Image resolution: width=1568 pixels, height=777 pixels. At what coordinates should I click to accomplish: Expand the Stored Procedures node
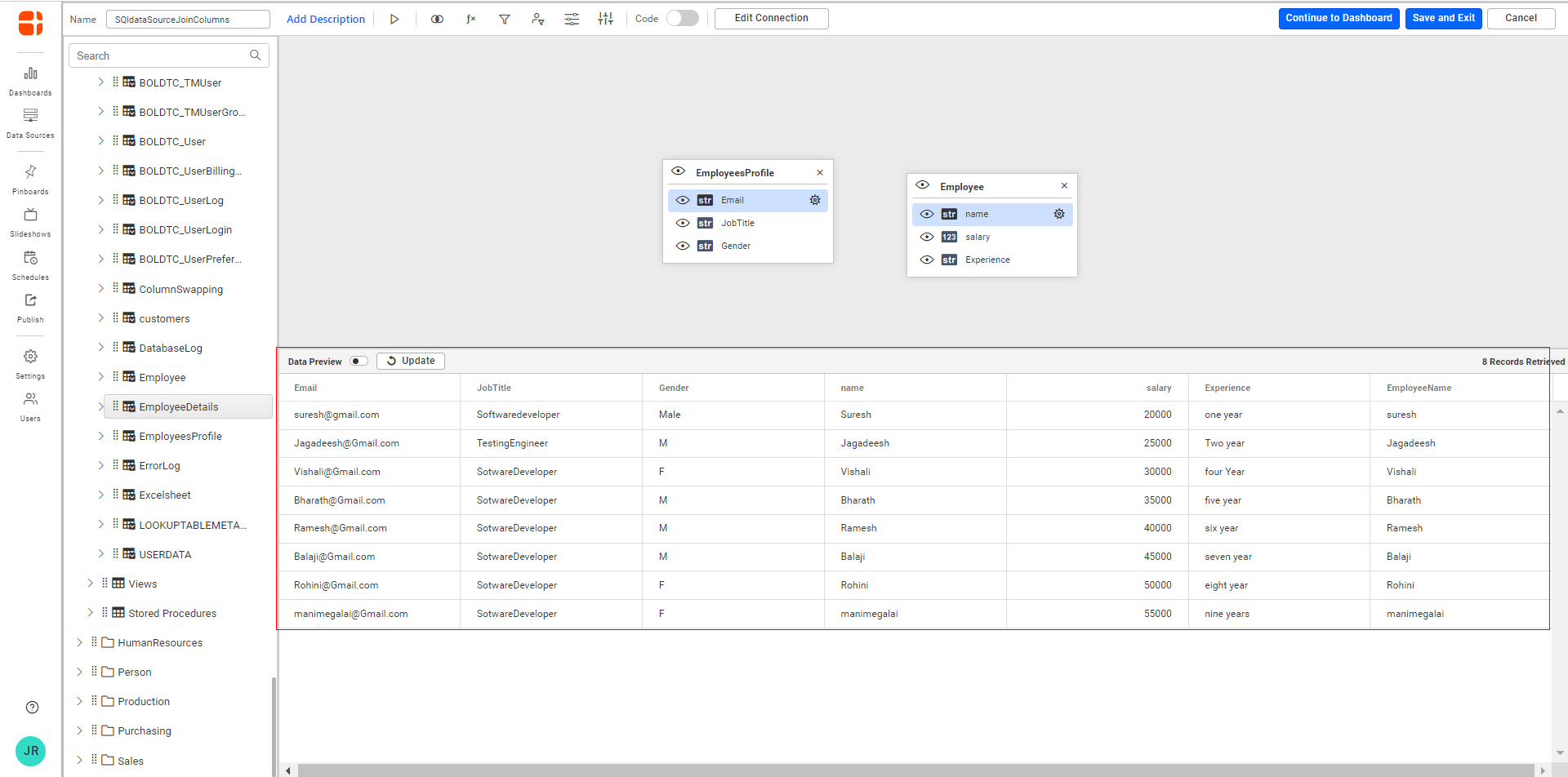[90, 612]
